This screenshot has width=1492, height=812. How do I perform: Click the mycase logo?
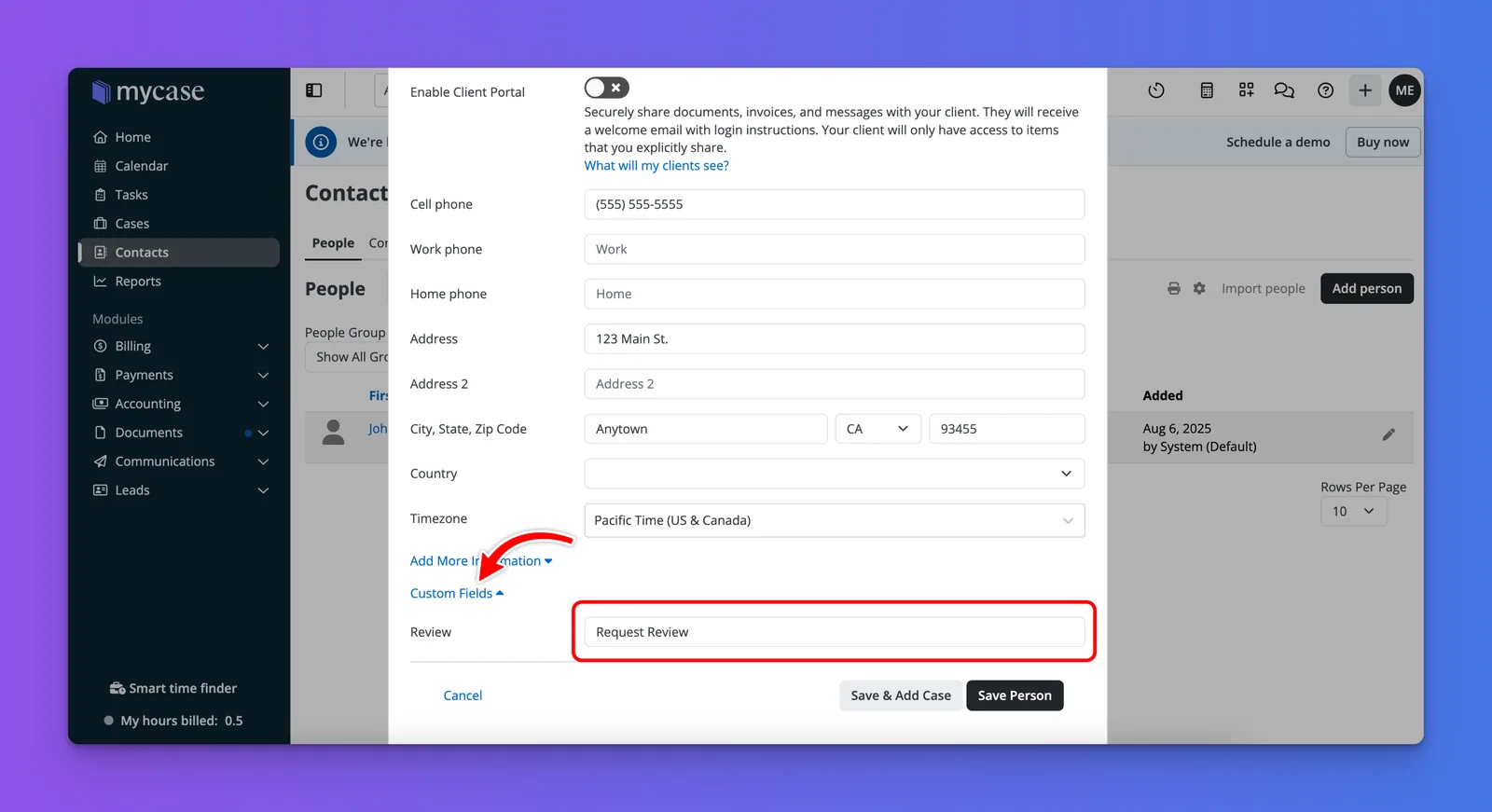point(147,91)
